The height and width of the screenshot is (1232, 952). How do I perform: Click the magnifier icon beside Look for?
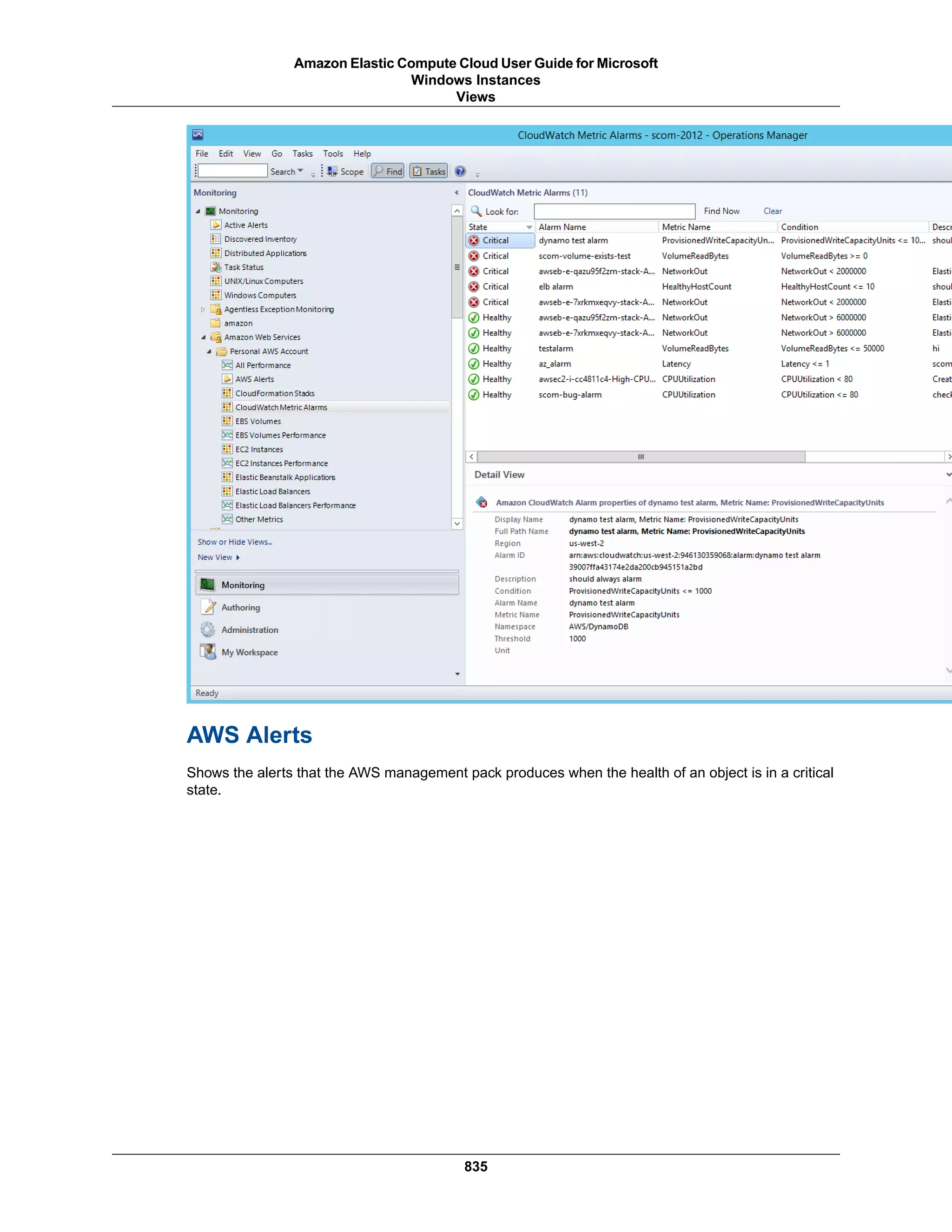tap(476, 211)
